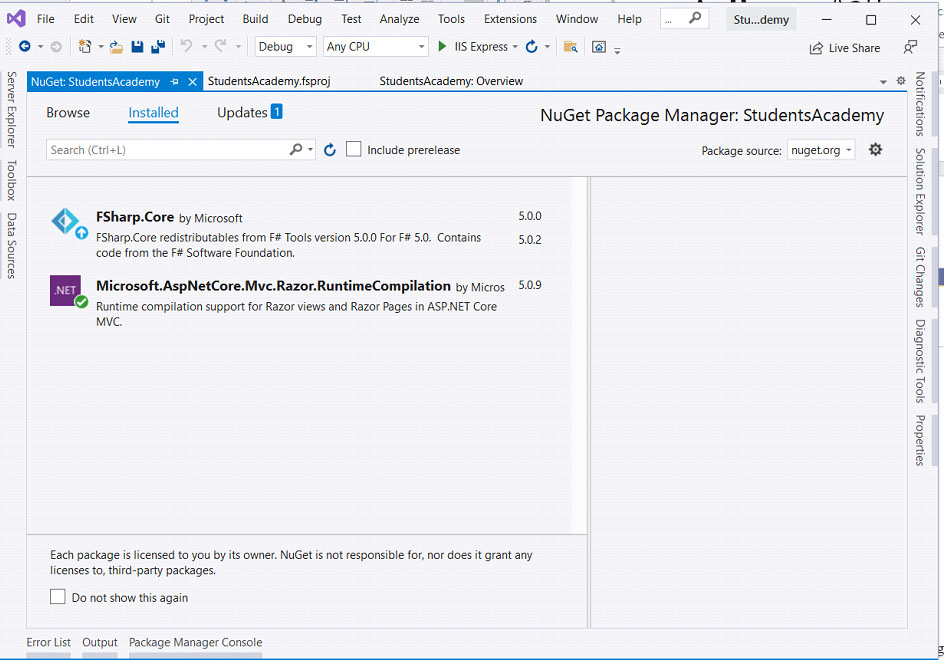This screenshot has height=660, width=944.
Task: Open the Tools menu
Action: (451, 19)
